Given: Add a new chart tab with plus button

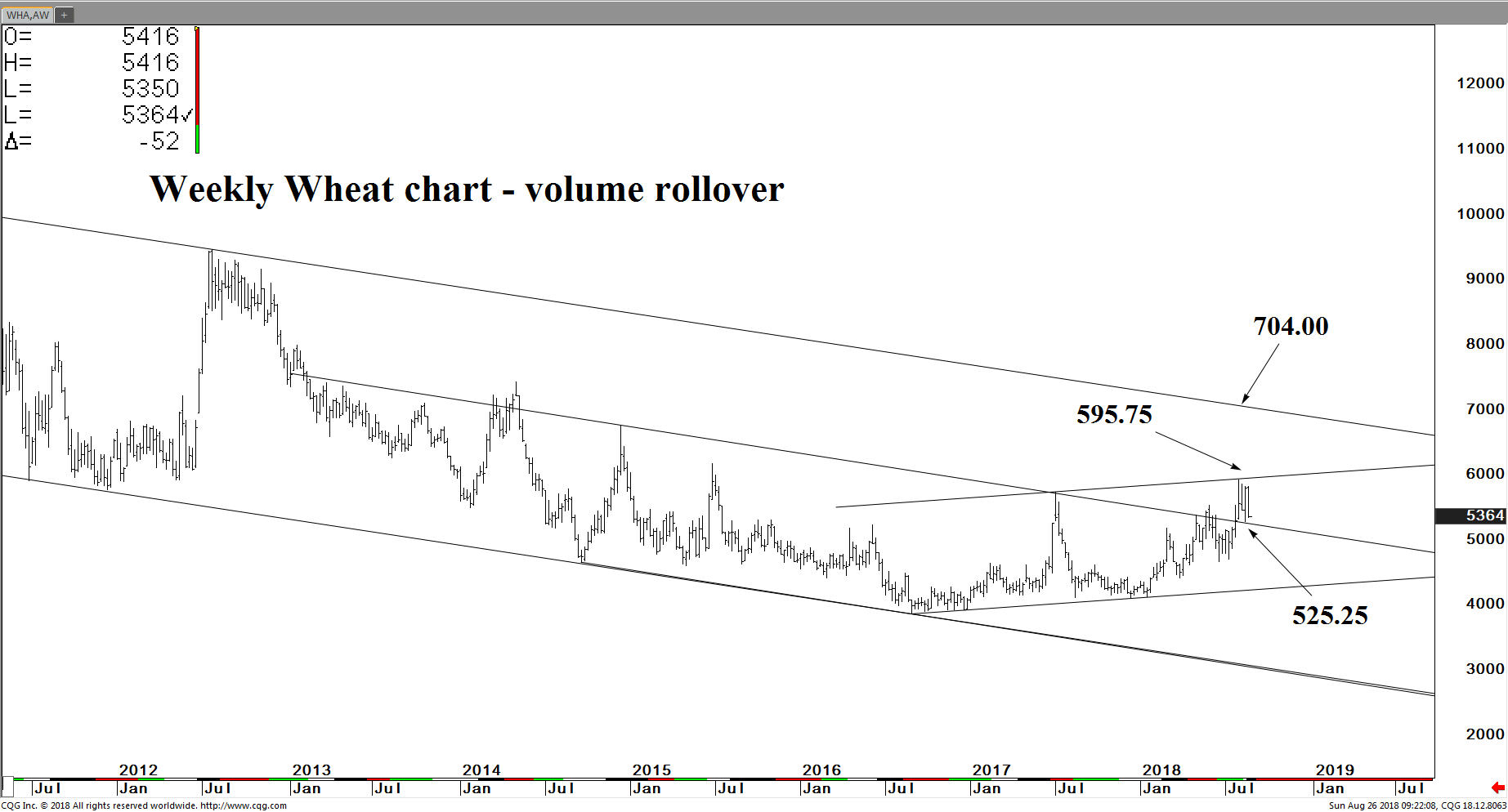Looking at the screenshot, I should point(64,15).
